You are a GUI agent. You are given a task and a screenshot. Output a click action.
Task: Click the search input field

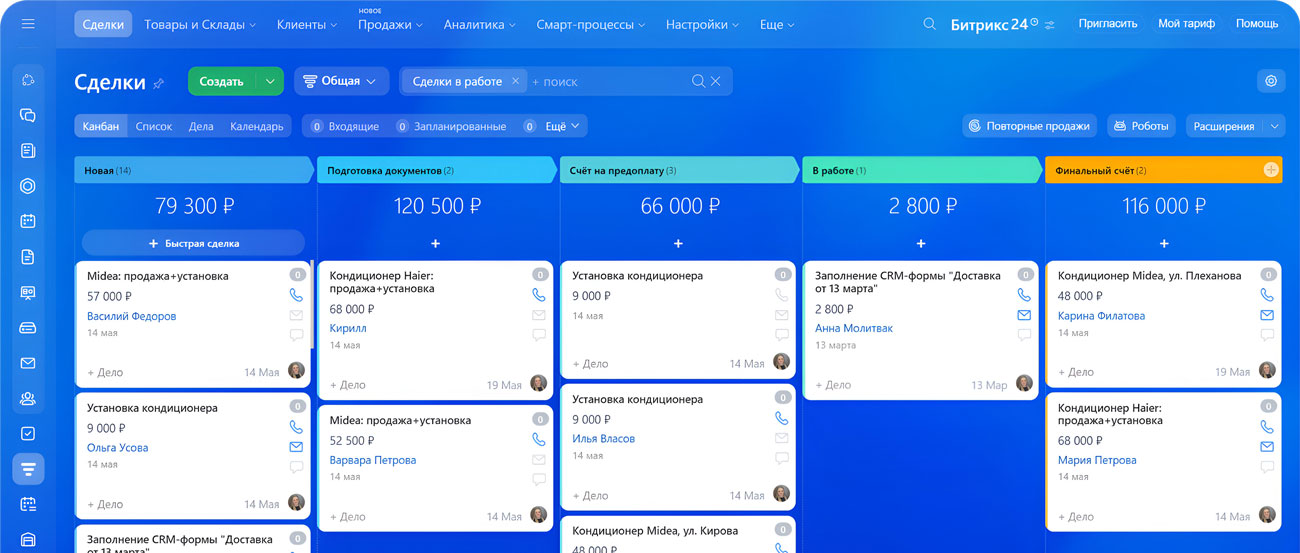coord(606,81)
